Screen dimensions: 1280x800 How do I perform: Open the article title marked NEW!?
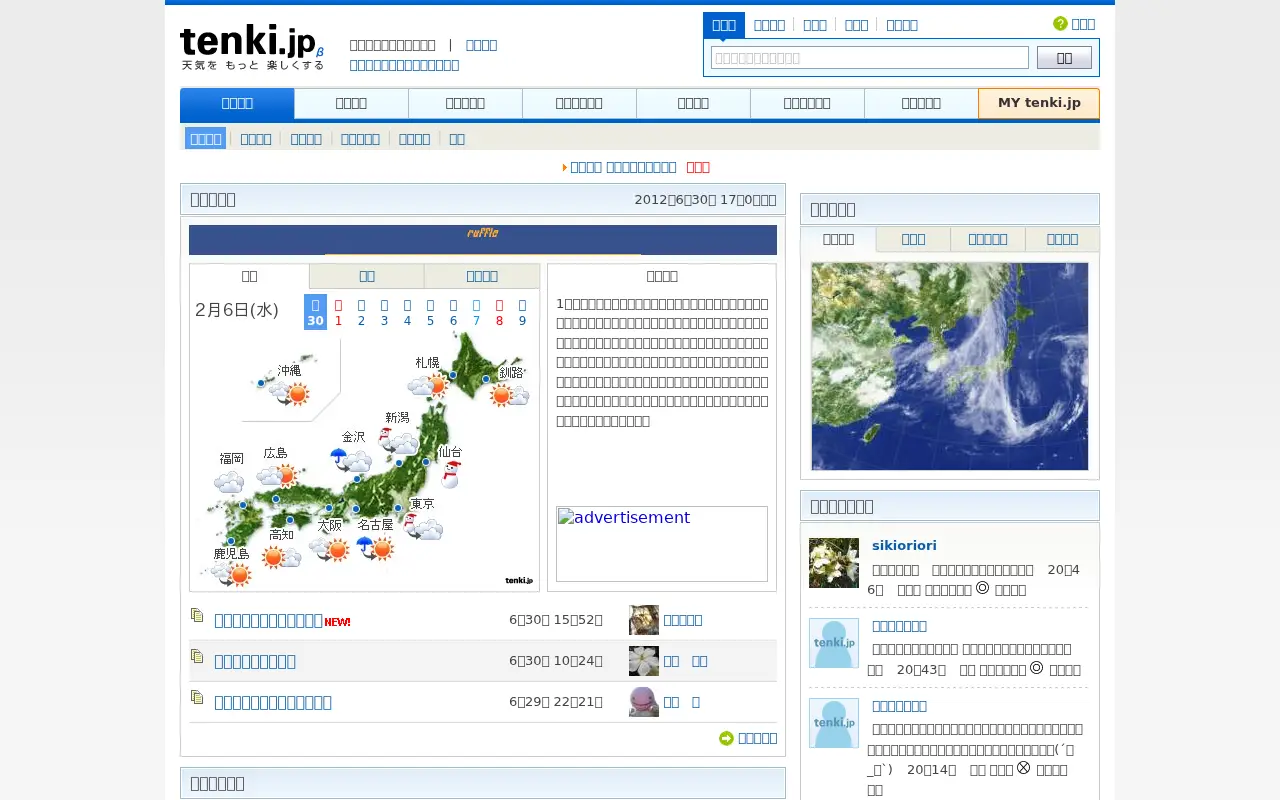pos(268,621)
